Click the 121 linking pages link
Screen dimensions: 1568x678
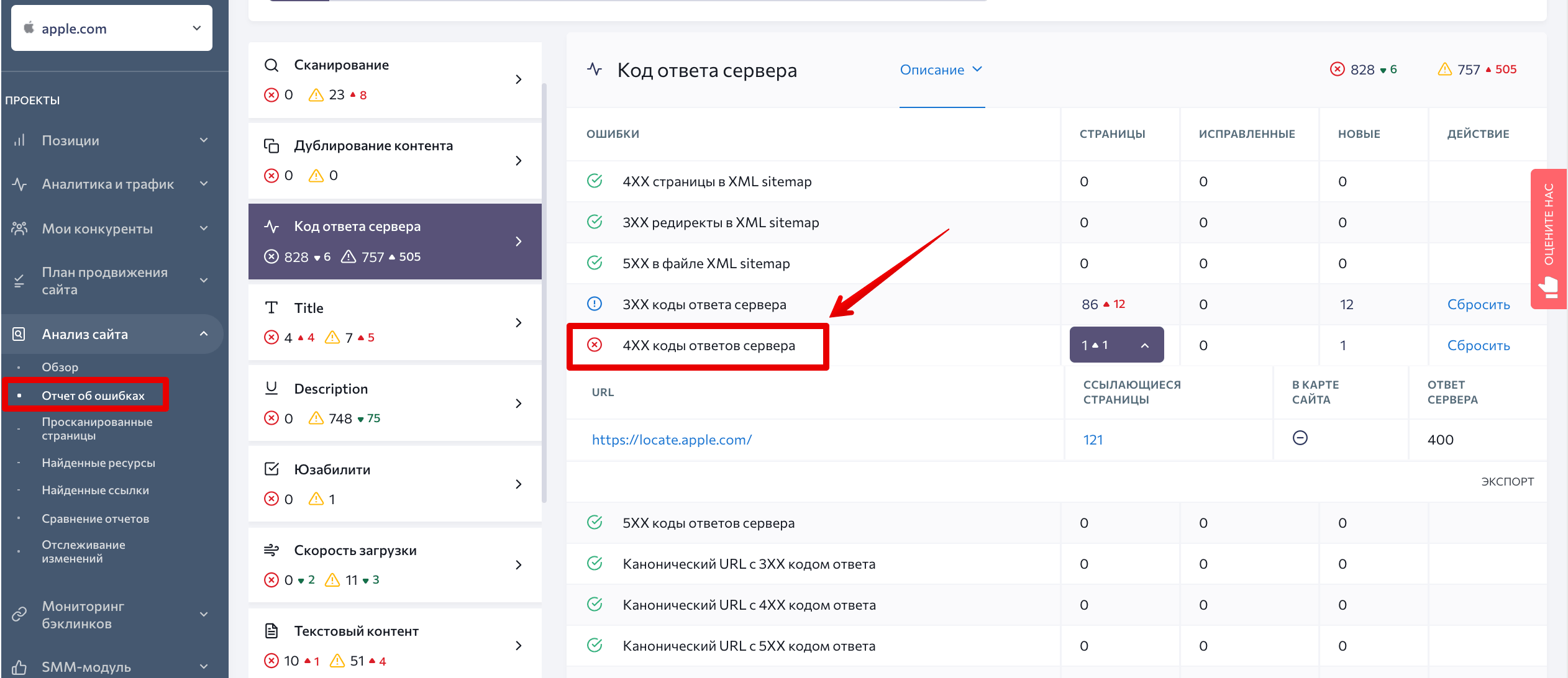[x=1093, y=440]
